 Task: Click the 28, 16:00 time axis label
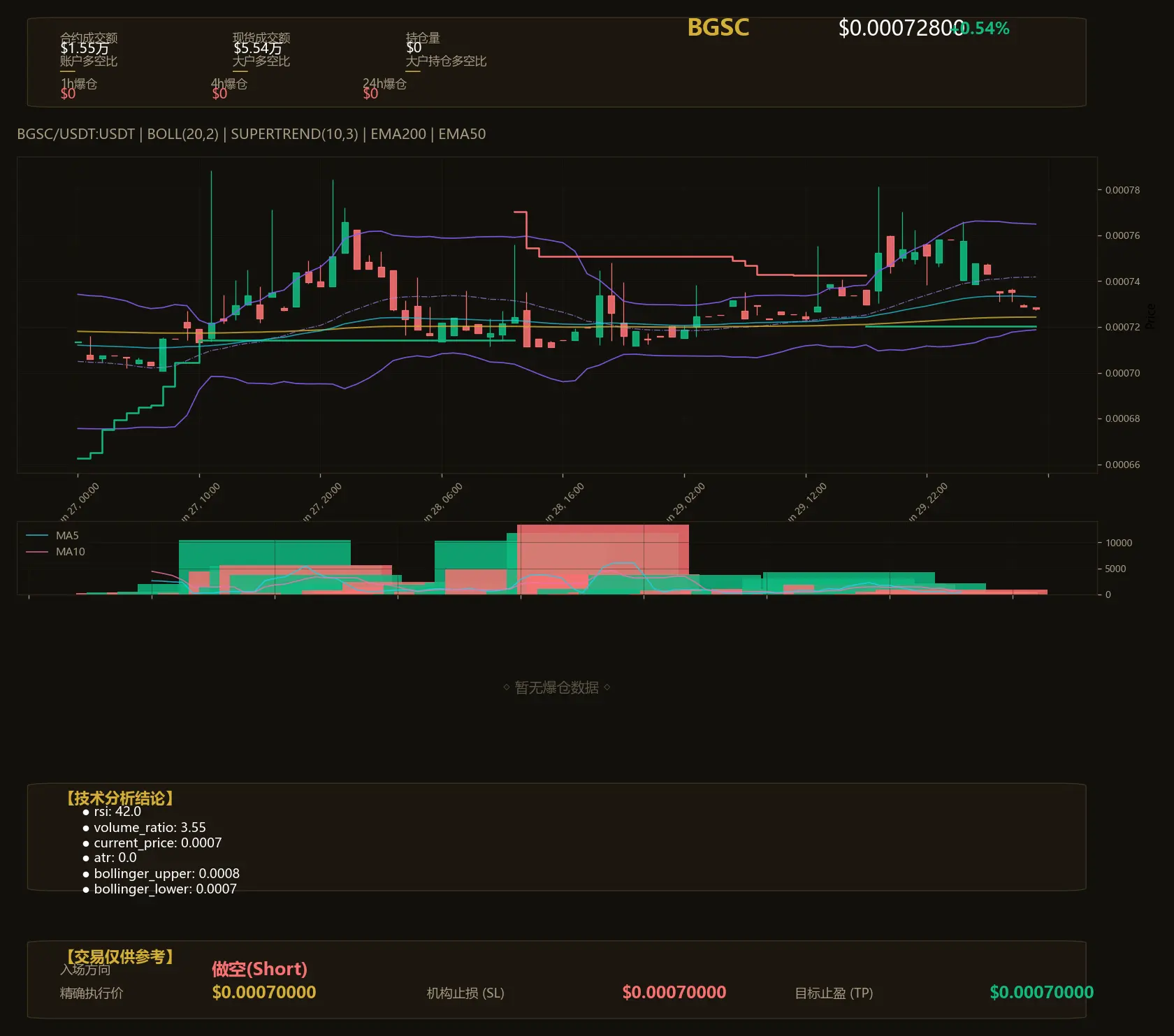coord(565,502)
